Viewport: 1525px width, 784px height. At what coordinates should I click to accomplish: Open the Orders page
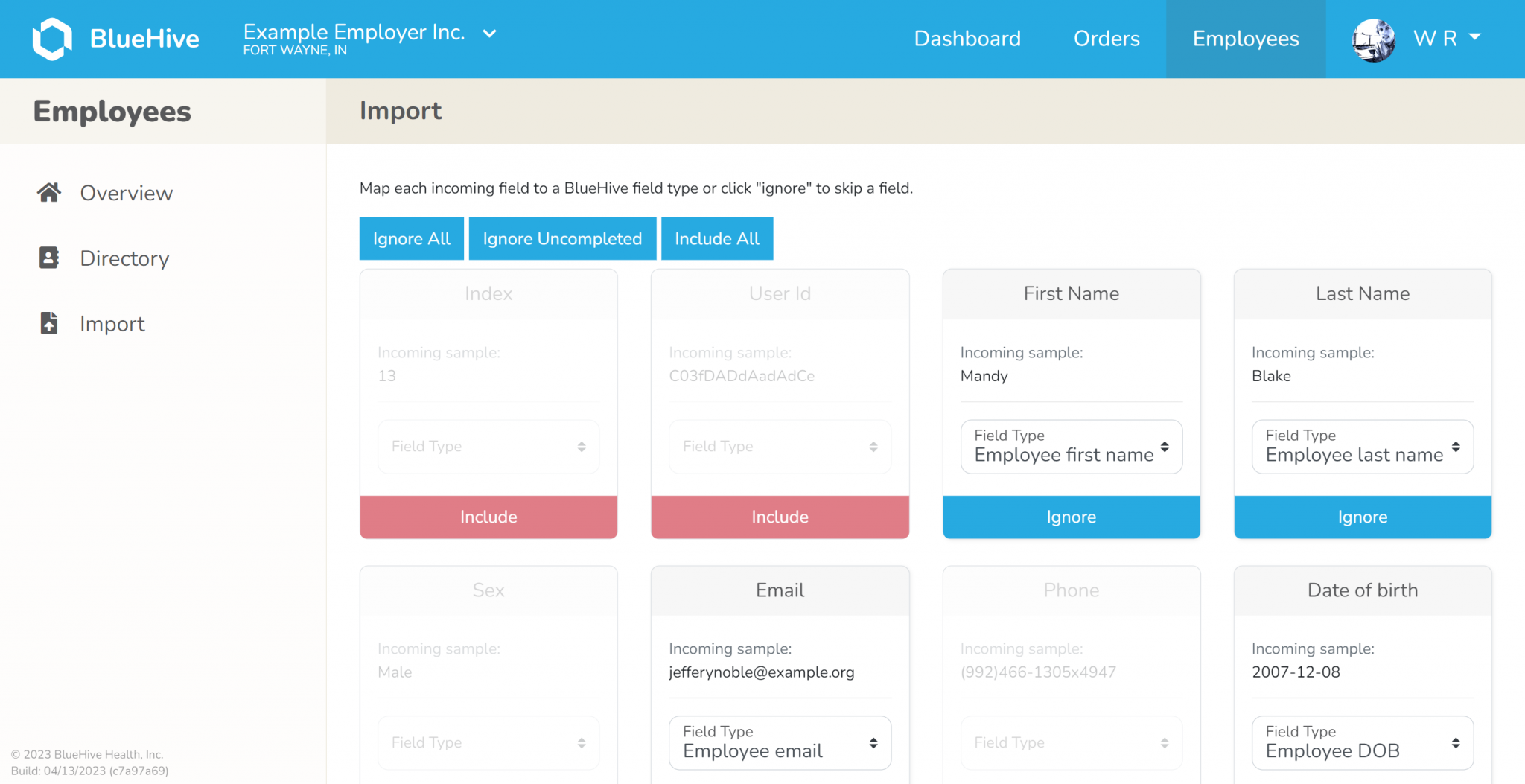[x=1107, y=39]
